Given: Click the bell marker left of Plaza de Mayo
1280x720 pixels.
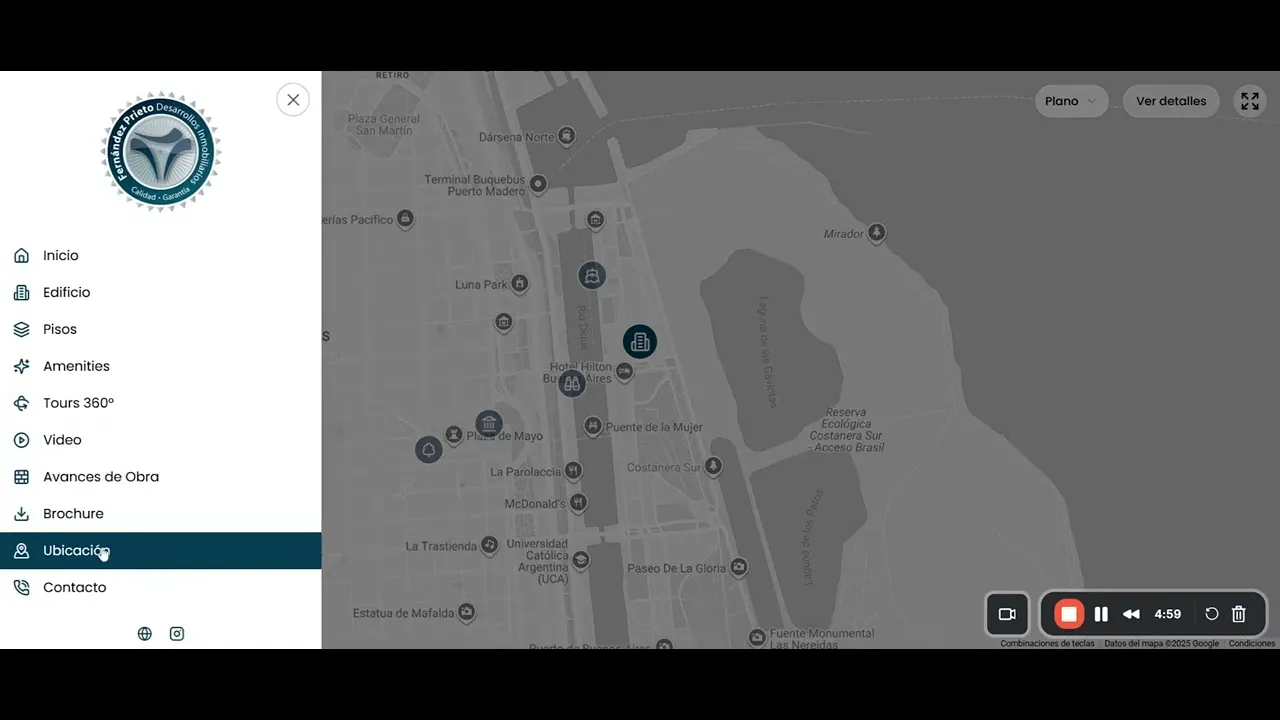Looking at the screenshot, I should pyautogui.click(x=429, y=450).
